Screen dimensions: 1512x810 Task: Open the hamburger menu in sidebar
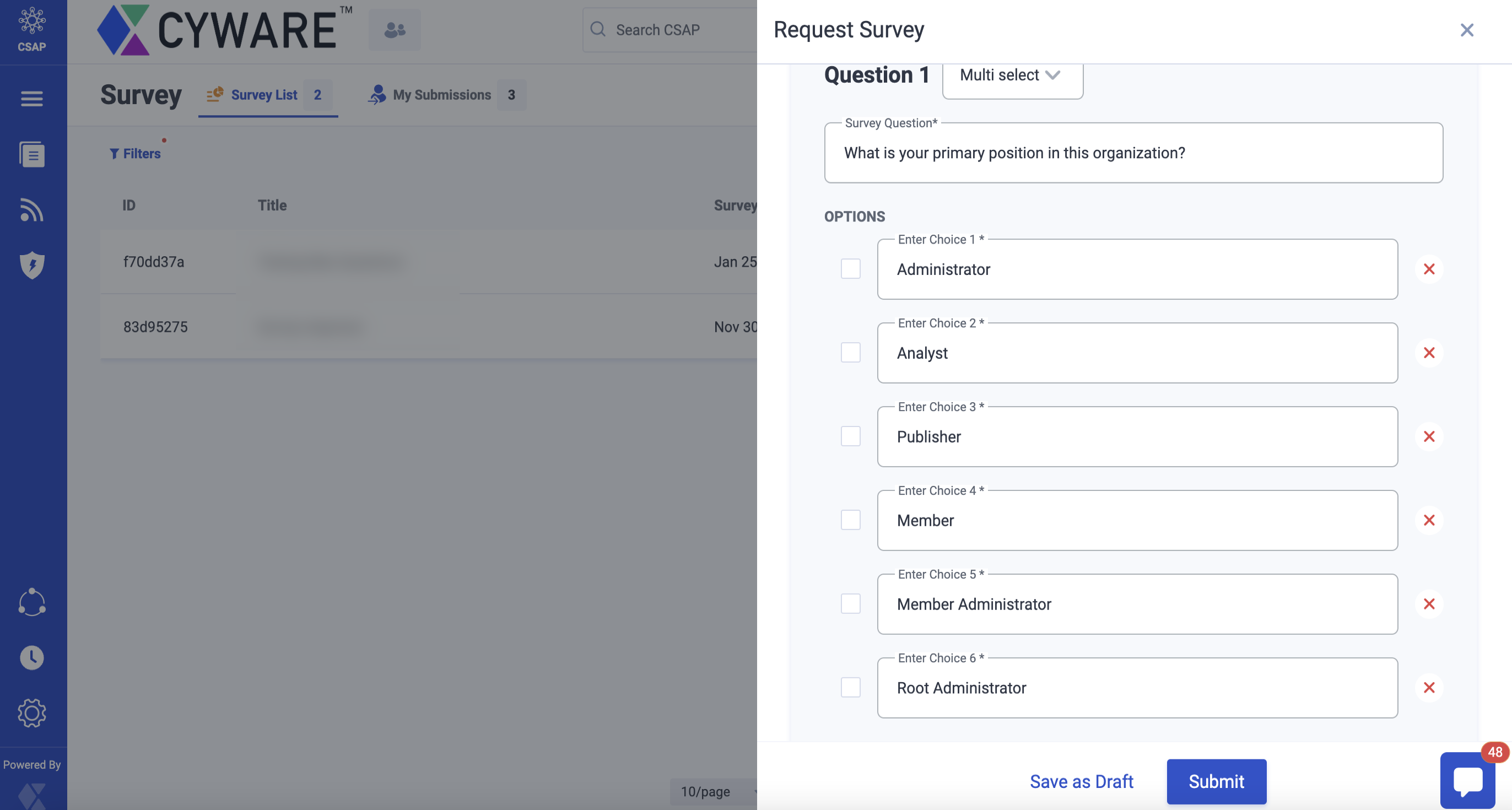[x=32, y=98]
